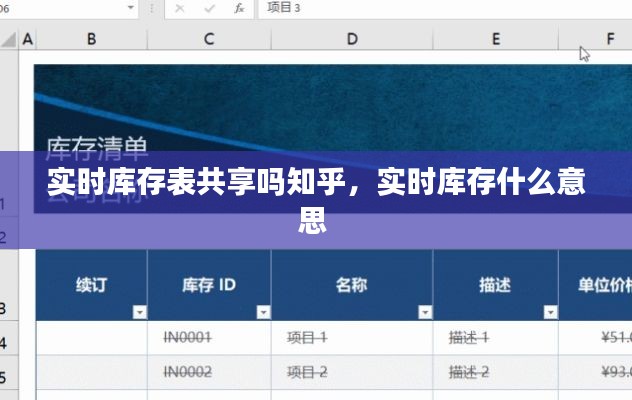632x400 pixels.
Task: Click in the formula bar showing 项目 3
Action: pyautogui.click(x=440, y=8)
